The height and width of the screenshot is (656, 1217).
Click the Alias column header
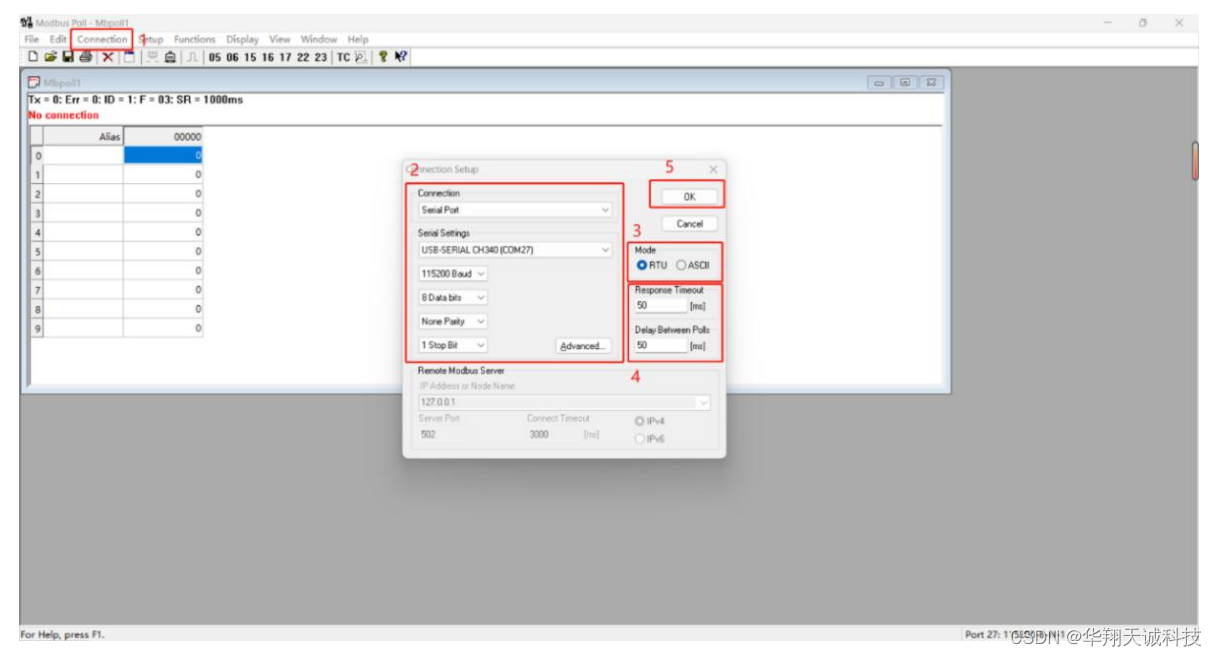click(83, 137)
